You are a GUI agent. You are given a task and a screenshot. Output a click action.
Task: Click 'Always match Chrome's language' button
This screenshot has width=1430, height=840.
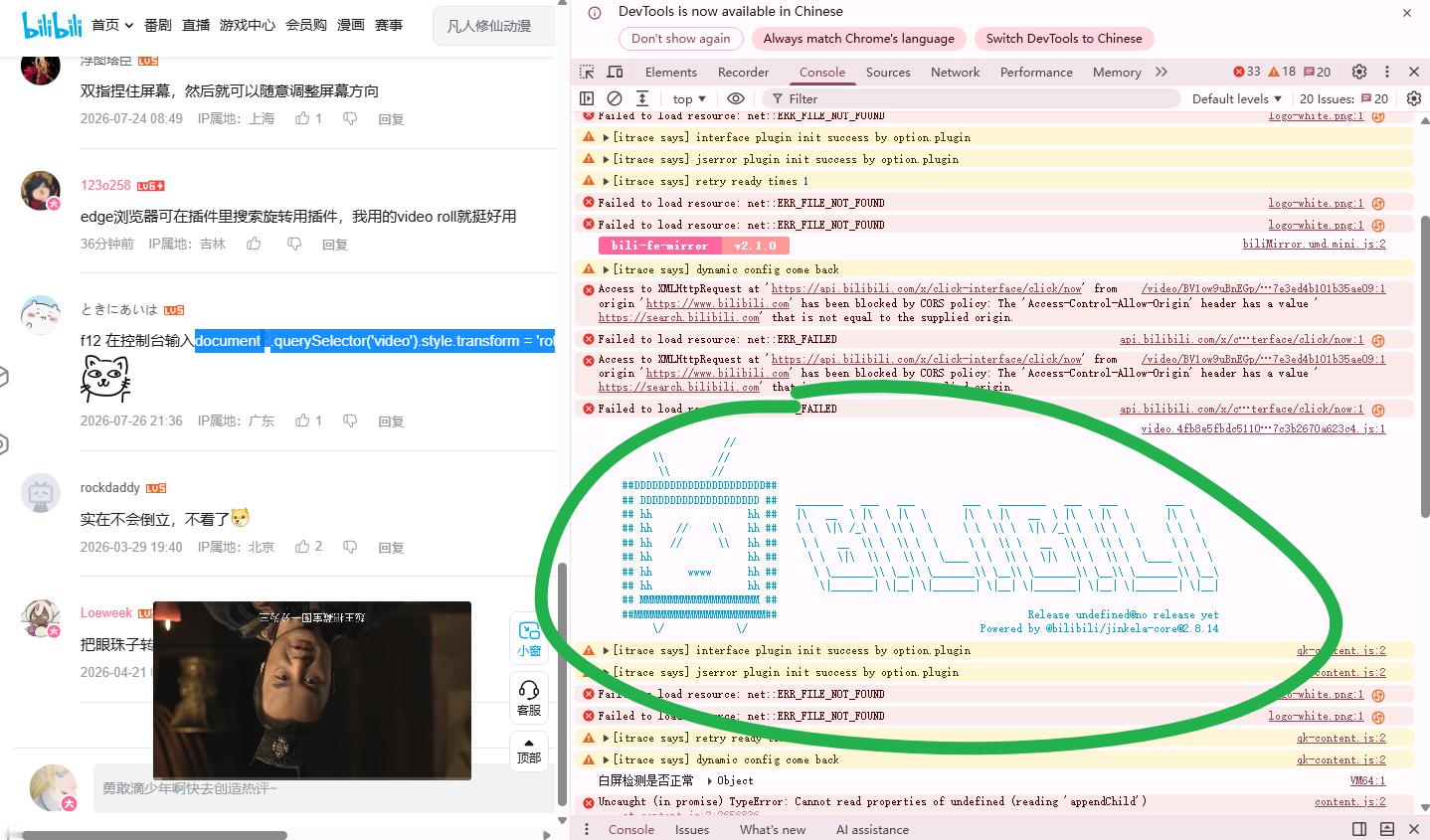click(x=858, y=39)
